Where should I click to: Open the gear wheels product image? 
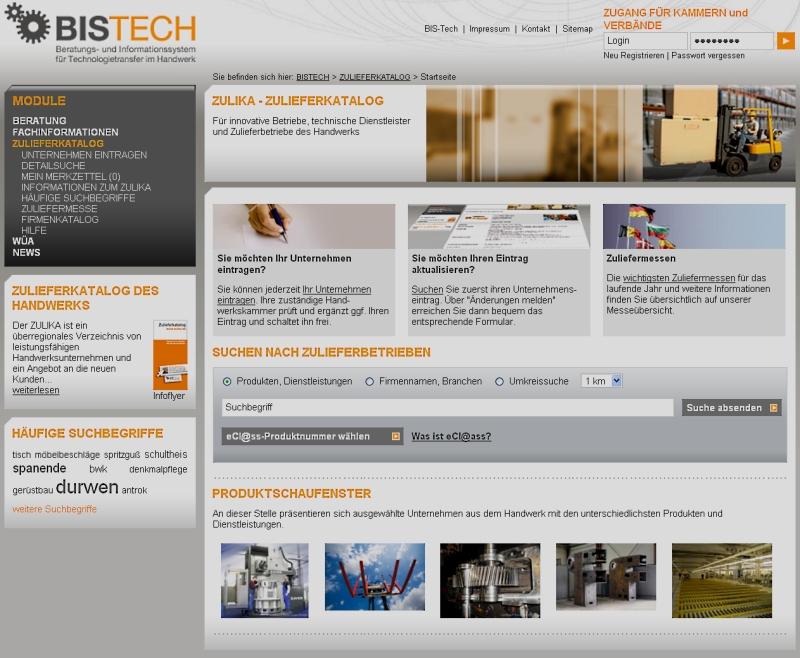tap(489, 580)
